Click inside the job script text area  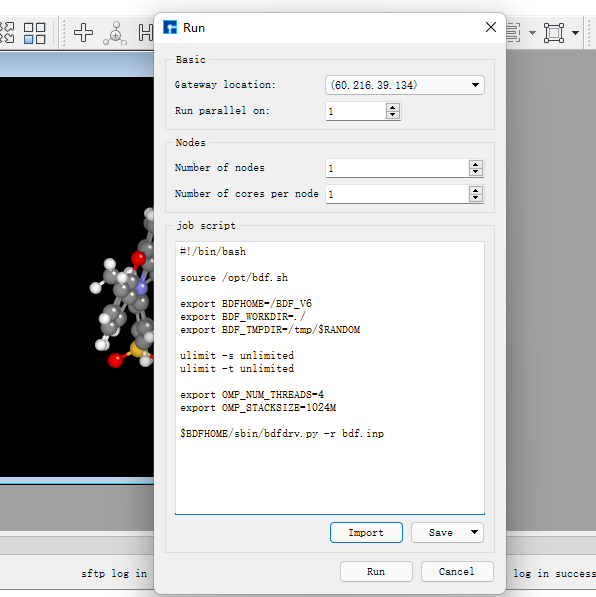click(x=330, y=378)
